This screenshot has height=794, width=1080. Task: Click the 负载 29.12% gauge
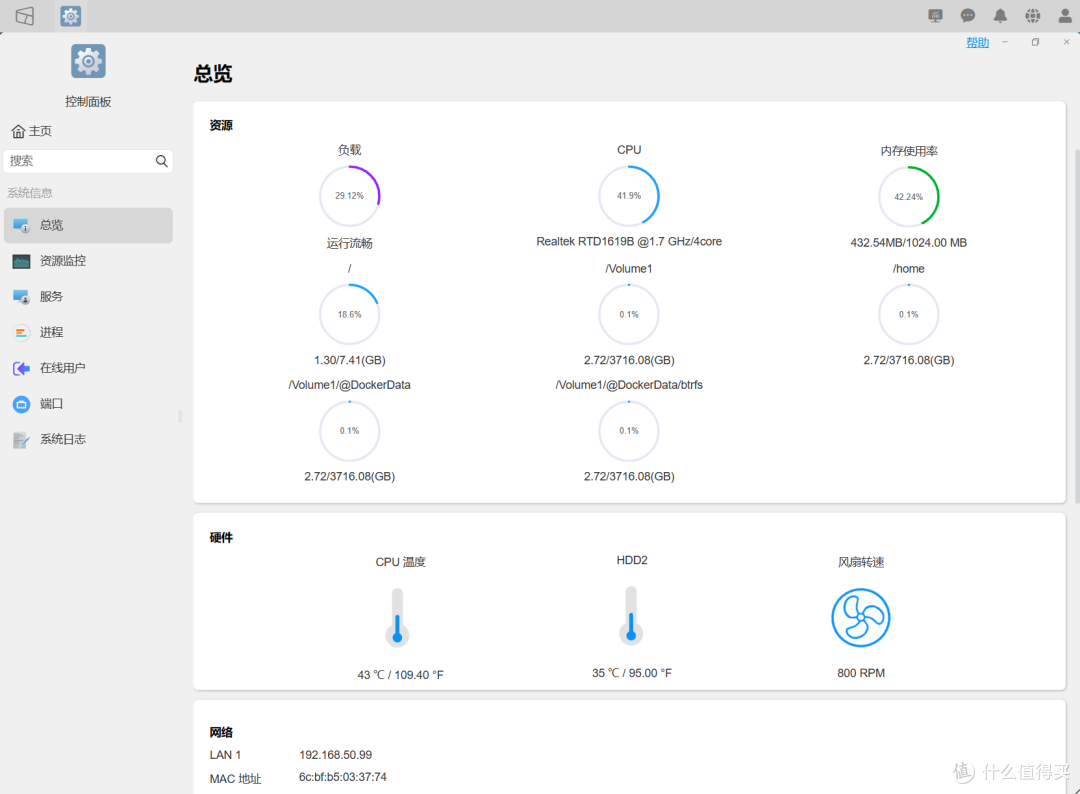(x=350, y=196)
